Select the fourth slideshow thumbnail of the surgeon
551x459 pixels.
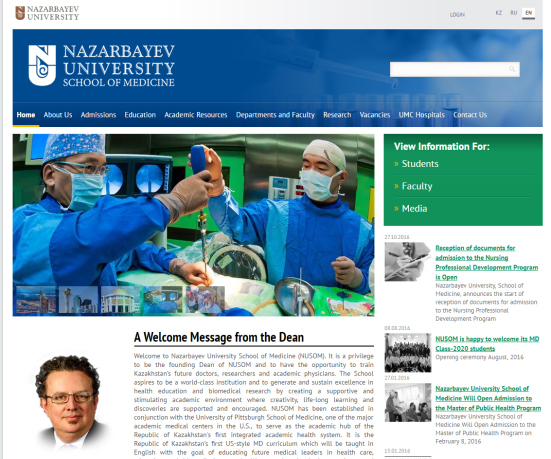(x=163, y=299)
